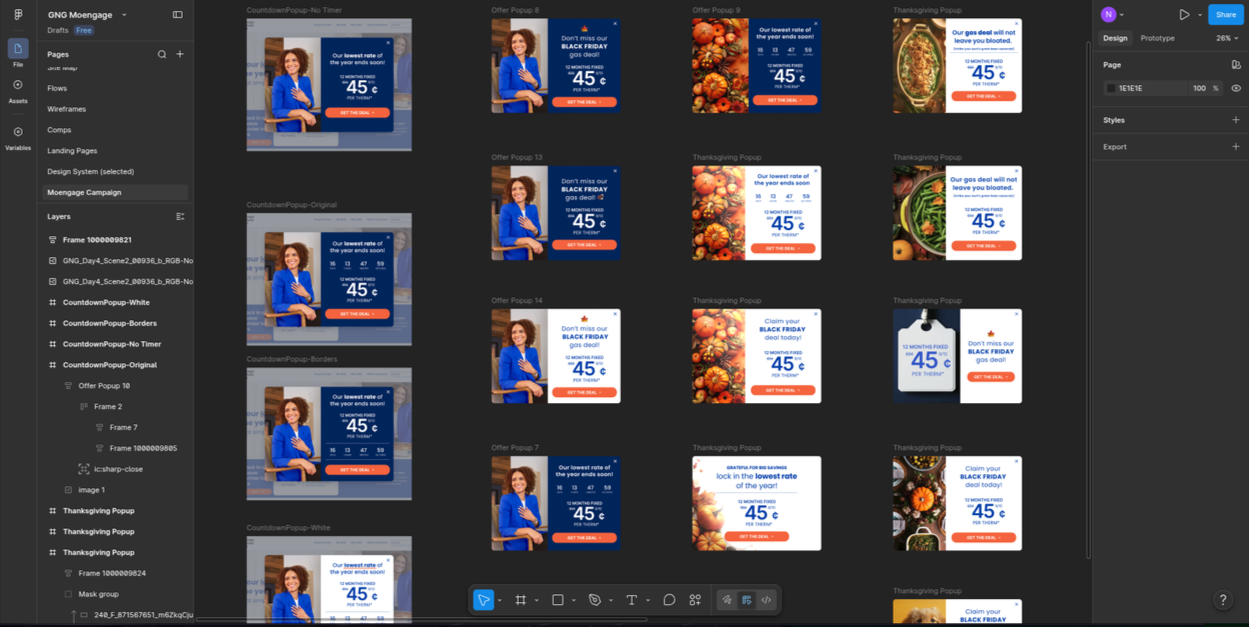This screenshot has height=627, width=1249.
Task: Add a style with Styles plus icon
Action: click(1236, 120)
